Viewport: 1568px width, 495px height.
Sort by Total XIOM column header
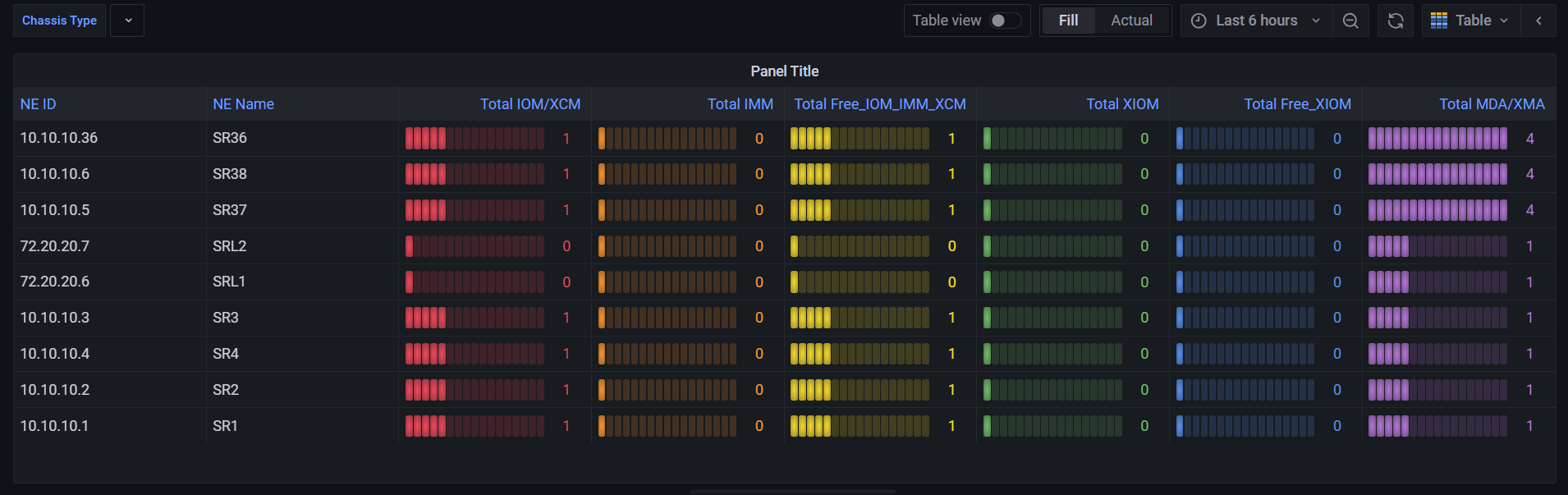pos(1122,104)
